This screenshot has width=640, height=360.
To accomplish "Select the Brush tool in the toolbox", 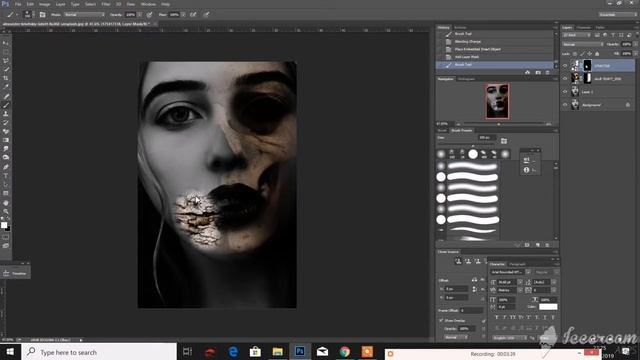I will pos(6,105).
